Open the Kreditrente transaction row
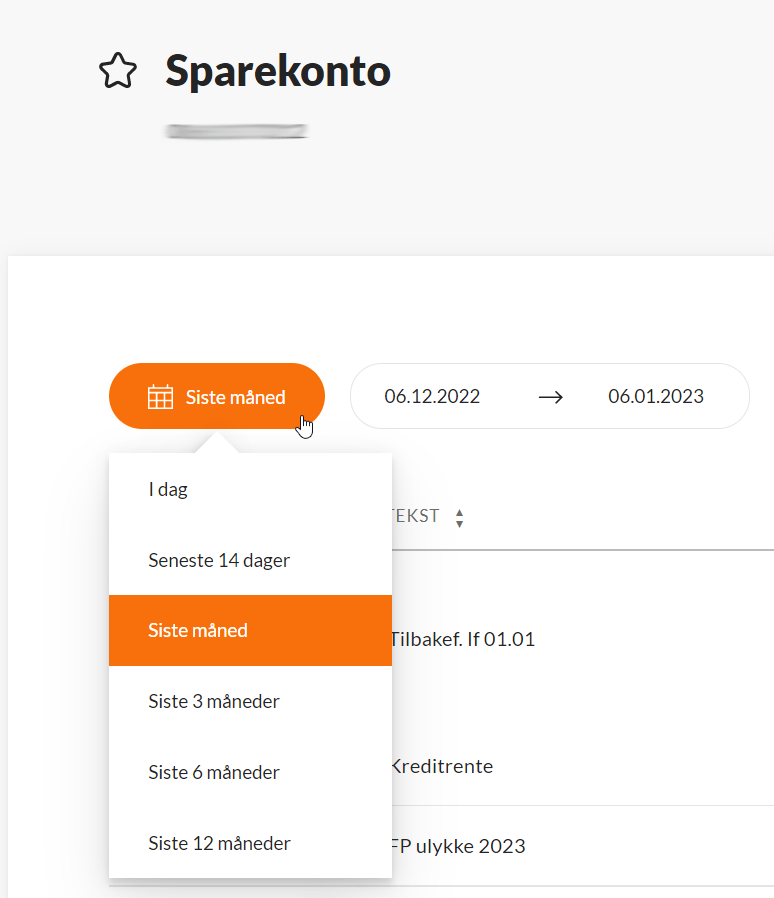 (441, 767)
